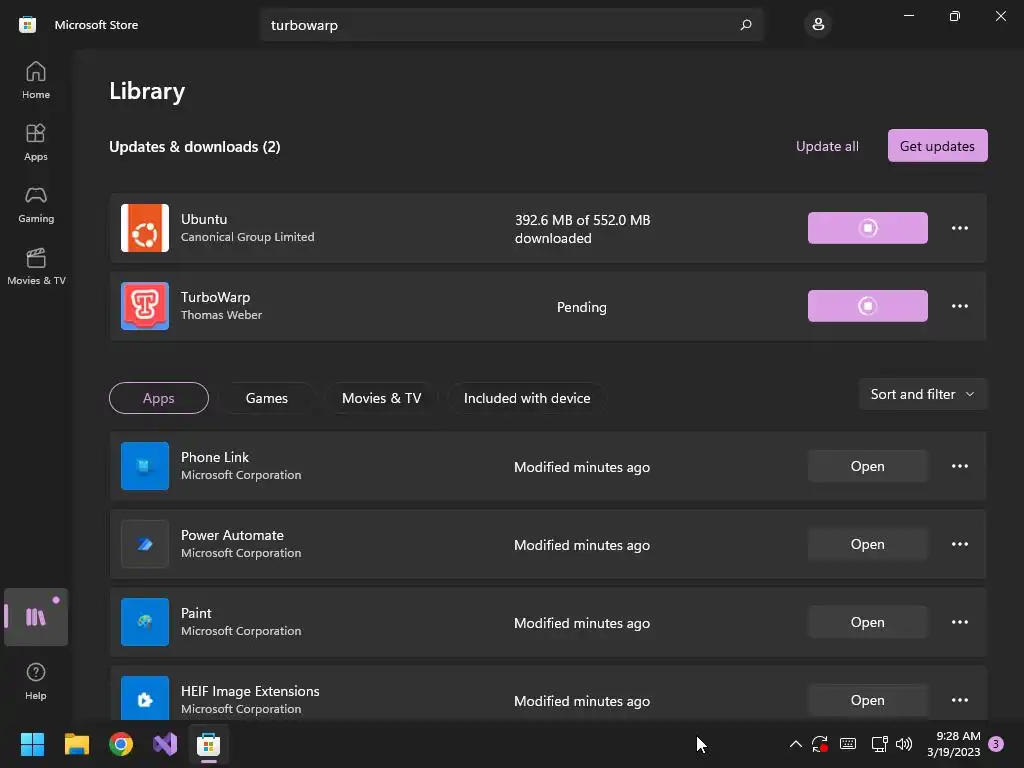Open HEIF Image Extensions
The width and height of the screenshot is (1024, 768).
(867, 699)
